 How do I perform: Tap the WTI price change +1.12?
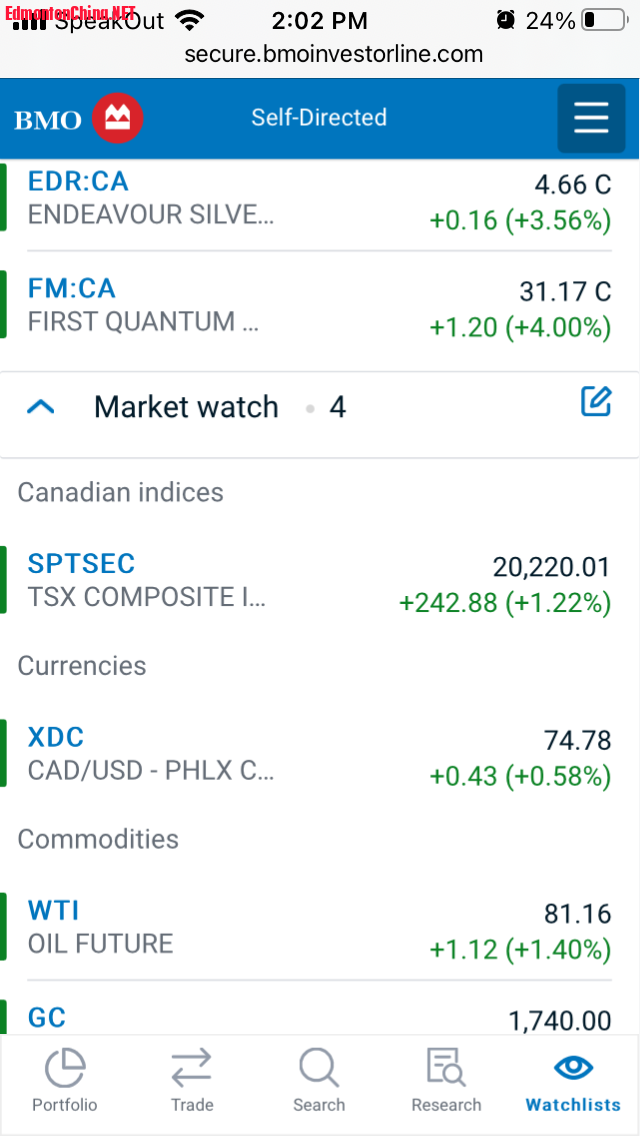tap(462, 950)
